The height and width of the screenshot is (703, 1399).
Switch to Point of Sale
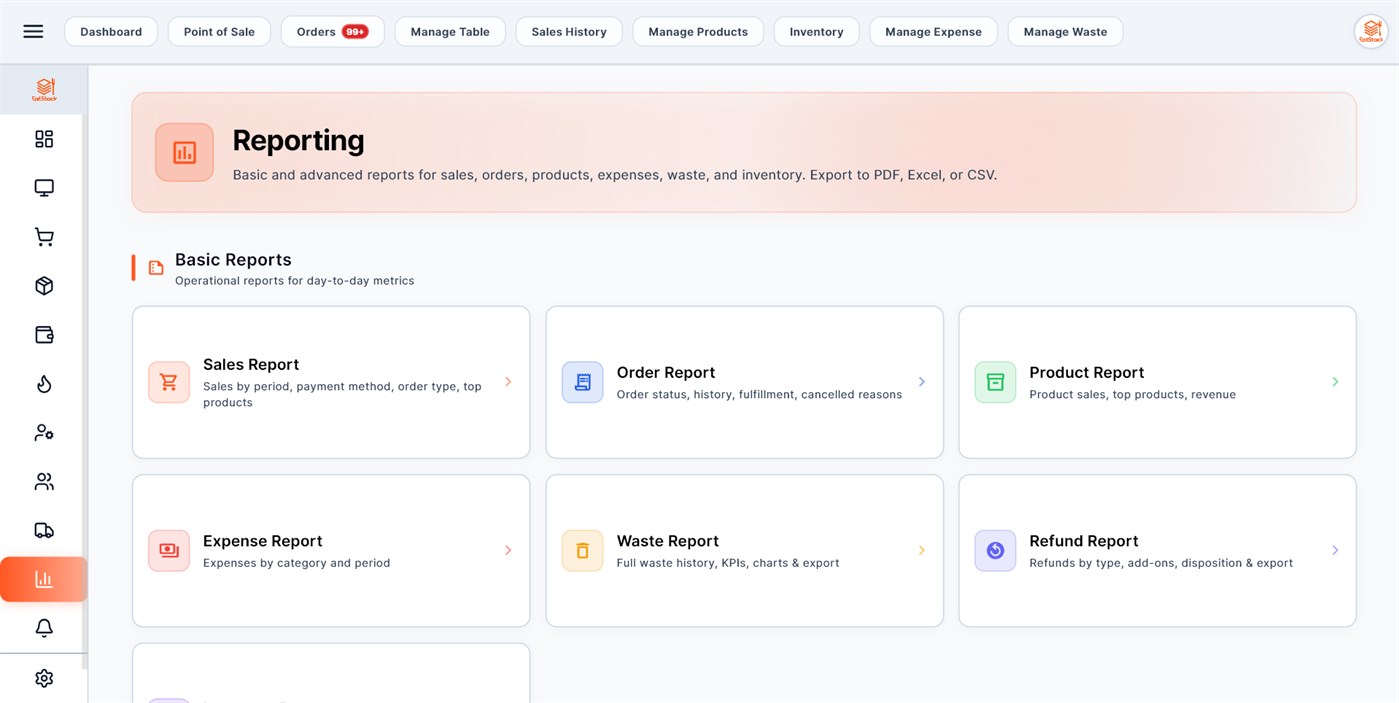(219, 31)
